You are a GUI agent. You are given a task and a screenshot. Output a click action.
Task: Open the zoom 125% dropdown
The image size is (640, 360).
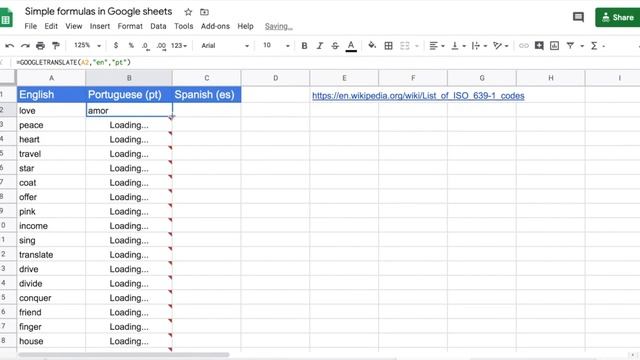coord(87,45)
